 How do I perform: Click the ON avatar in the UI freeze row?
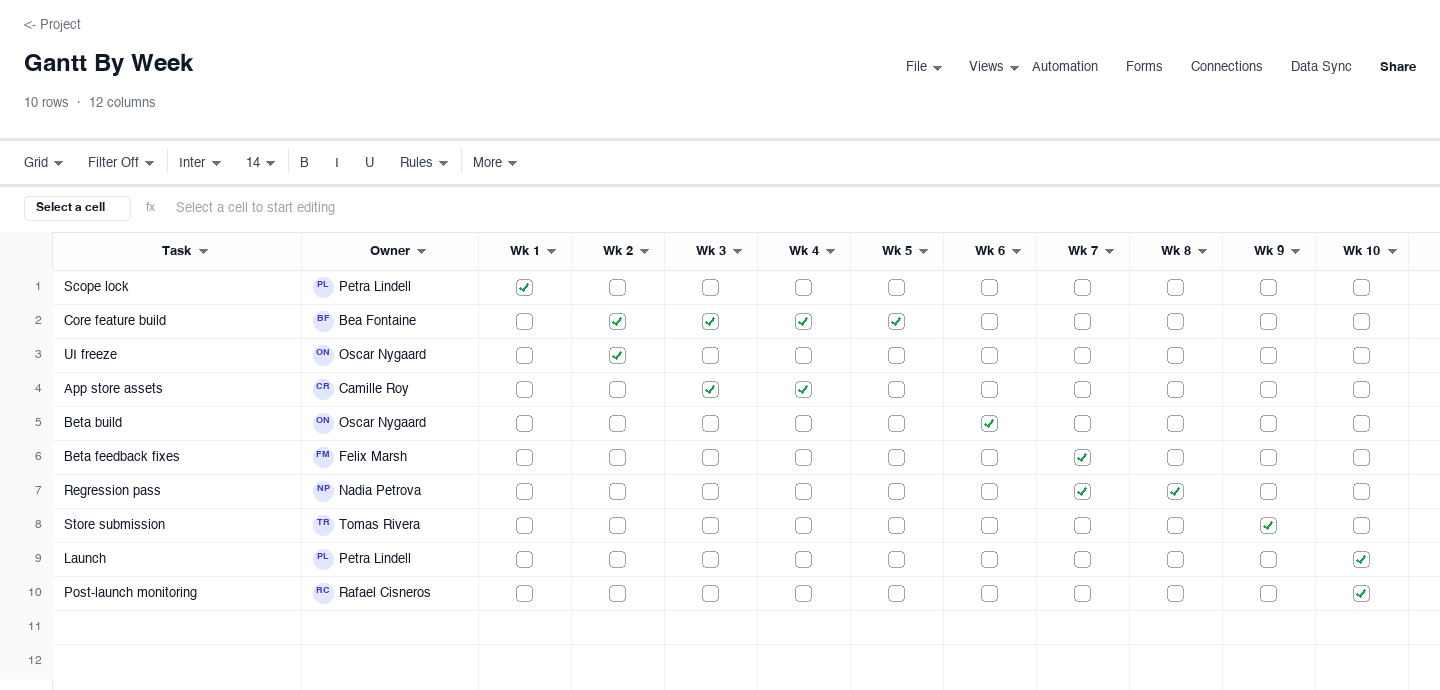pyautogui.click(x=323, y=355)
